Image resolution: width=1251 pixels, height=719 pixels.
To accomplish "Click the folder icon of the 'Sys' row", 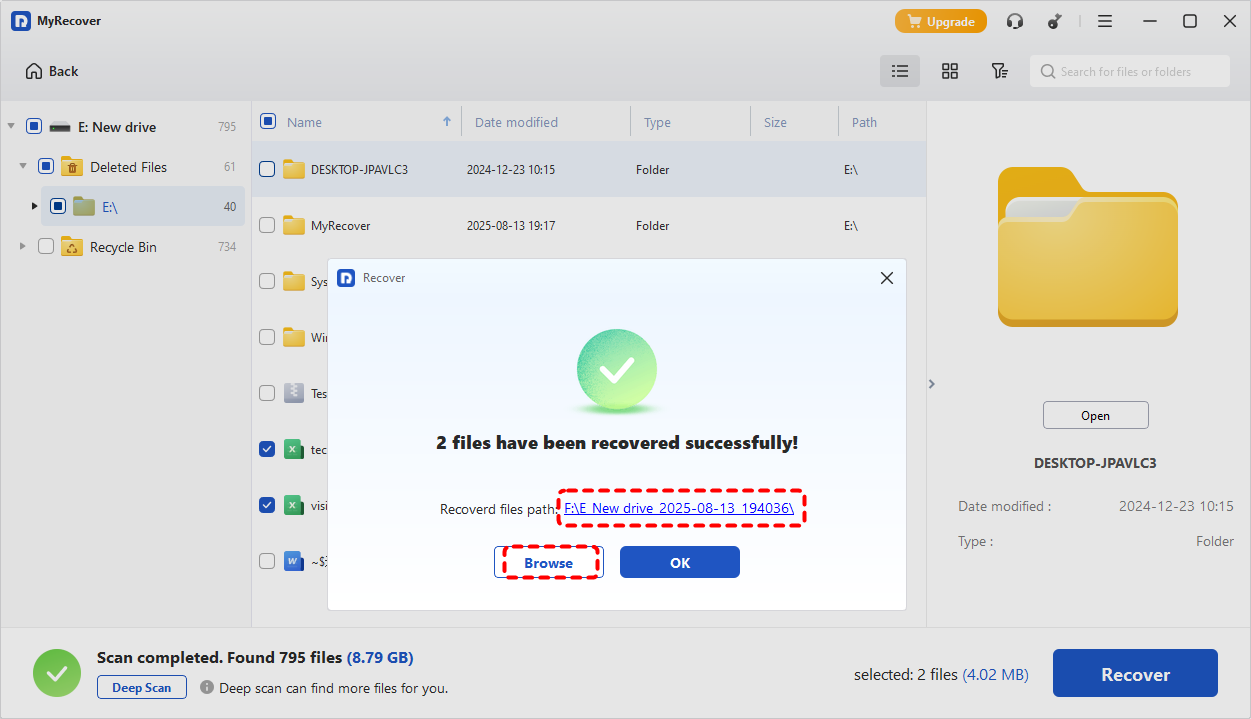I will coord(293,281).
